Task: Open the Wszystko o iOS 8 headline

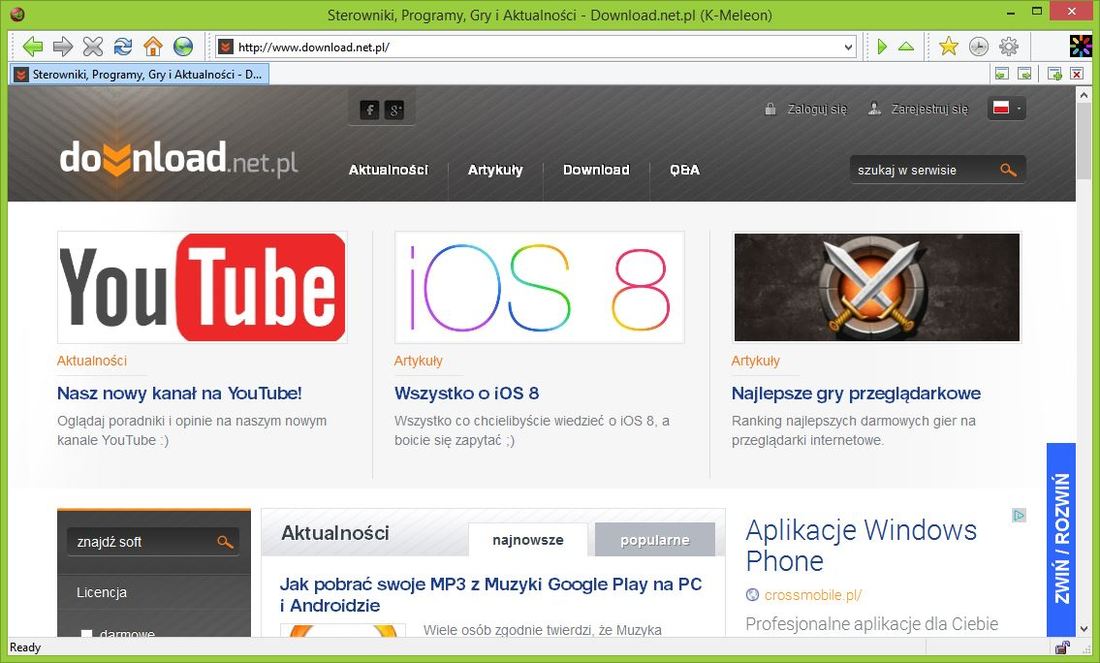Action: pyautogui.click(x=467, y=393)
